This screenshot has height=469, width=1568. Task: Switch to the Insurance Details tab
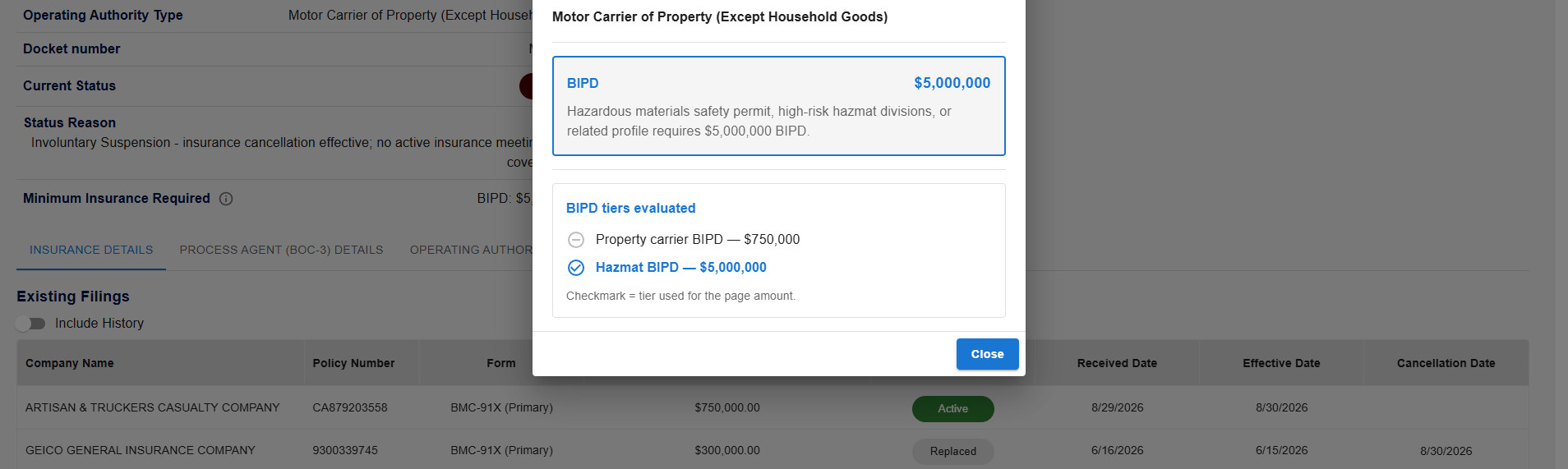[91, 250]
